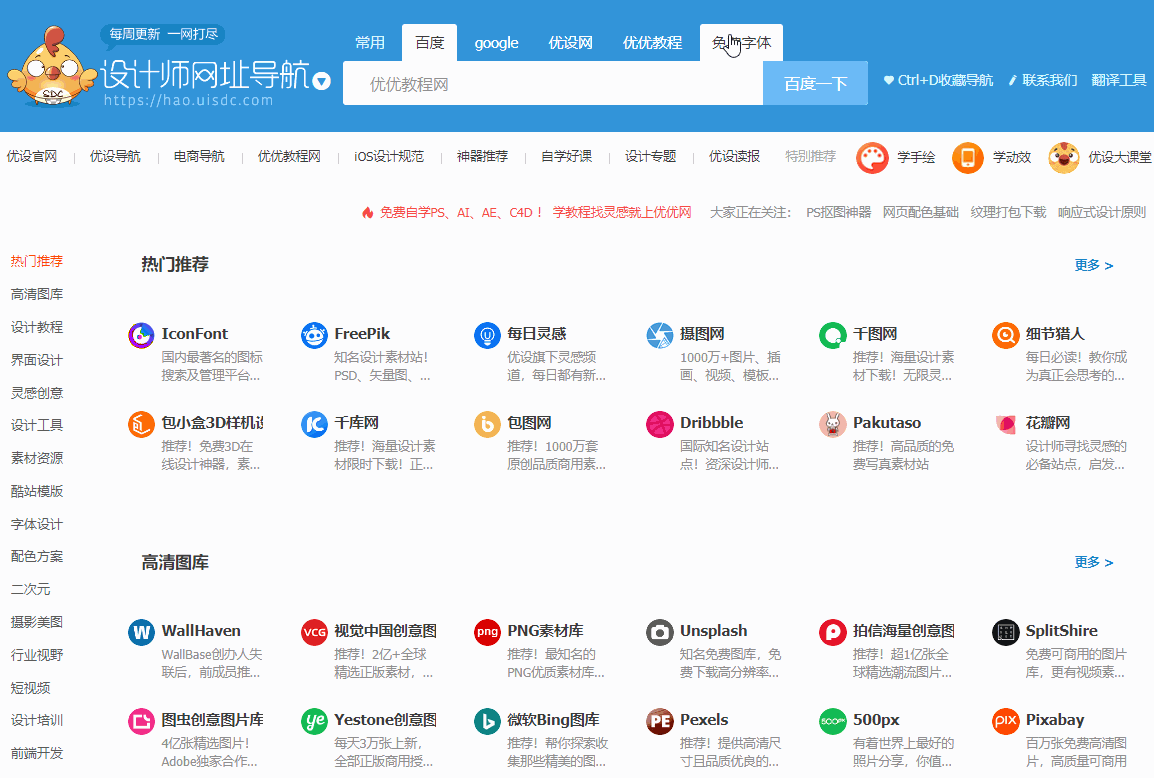
Task: Click the 网页配色基础 trending link
Action: (921, 212)
